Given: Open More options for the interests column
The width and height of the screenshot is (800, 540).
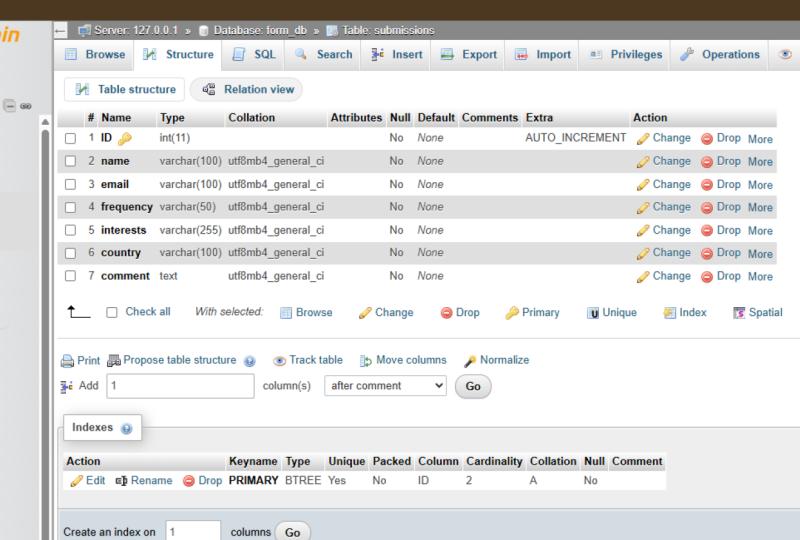Looking at the screenshot, I should pyautogui.click(x=760, y=231).
